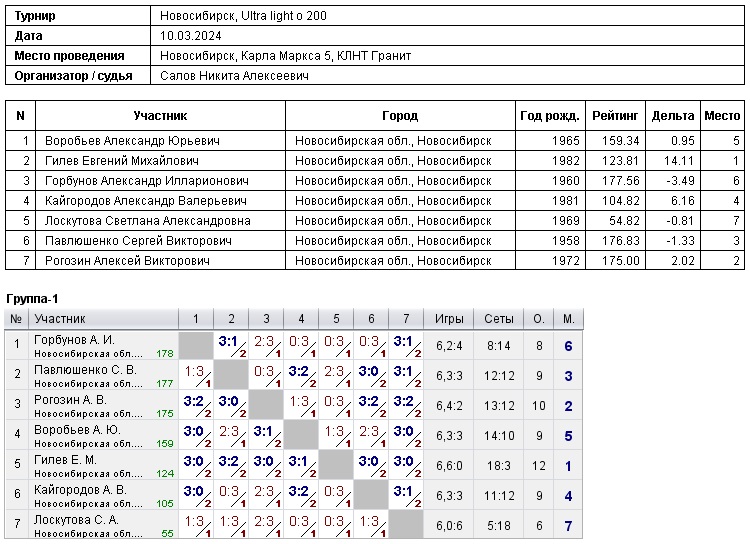750x544 pixels.
Task: Click Рогозин Алексей Викторович in the top table
Action: [127, 261]
